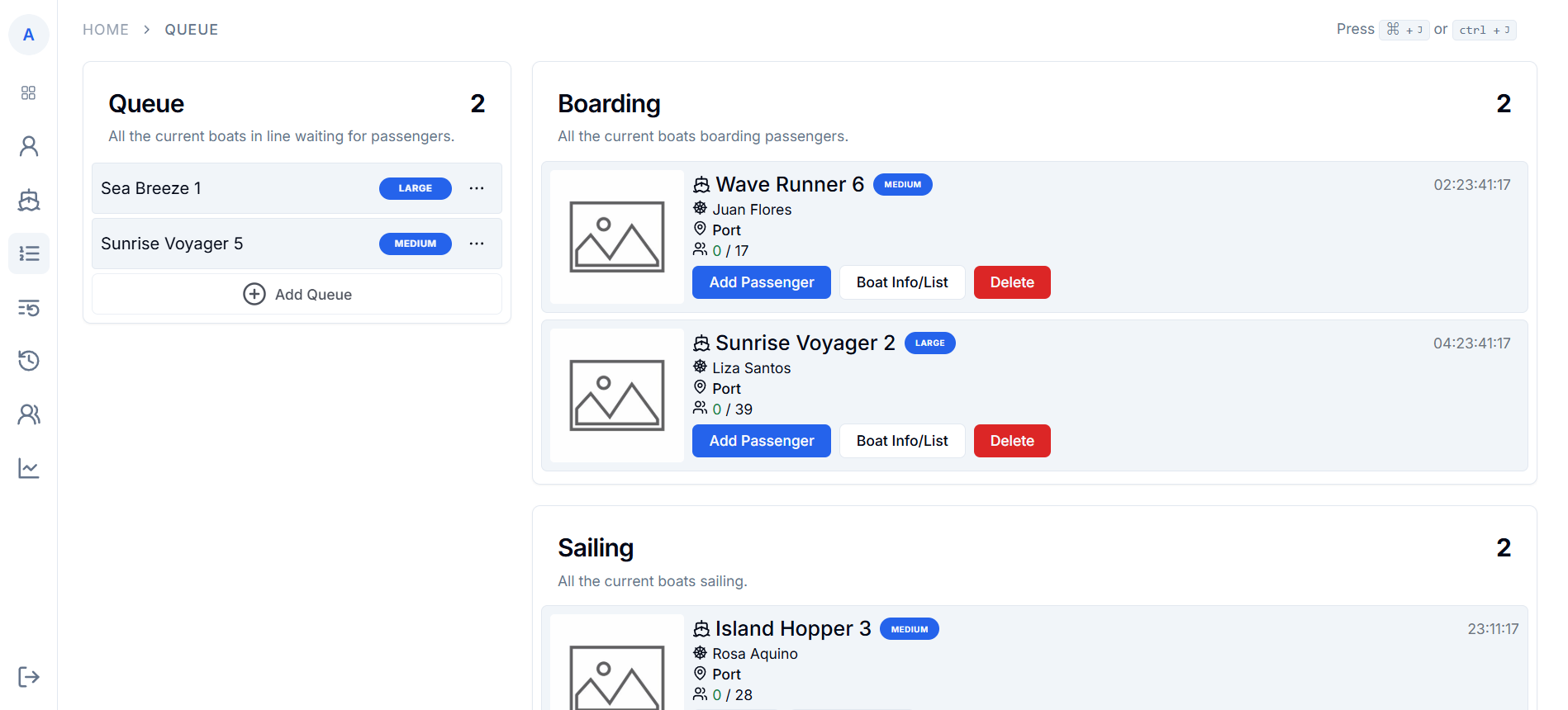The height and width of the screenshot is (710, 1568).
Task: Open options menu for Sunrise Voyager 5
Action: click(477, 244)
